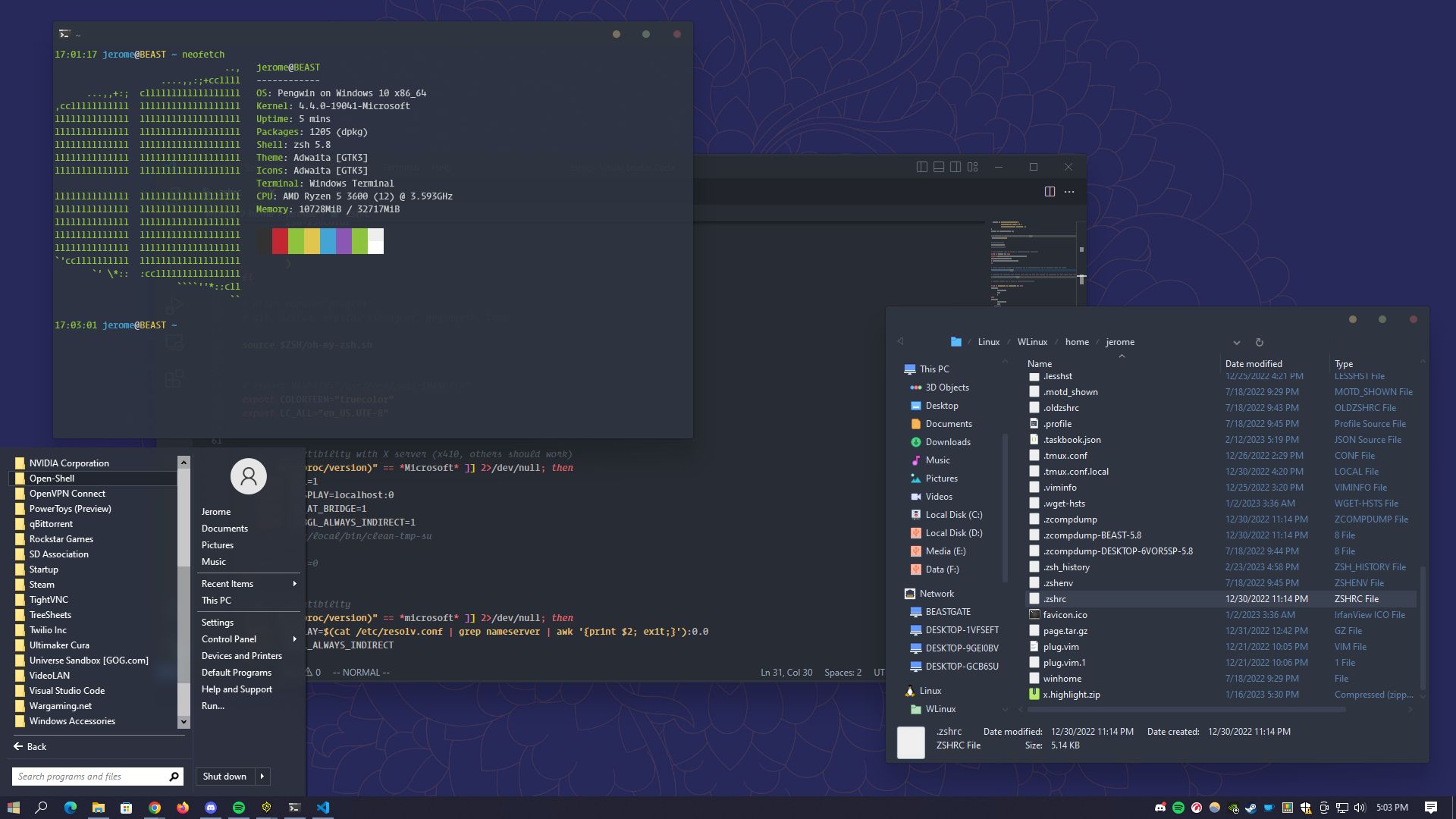Open the Shut down options arrow
Viewport: 1456px width, 819px height.
pyautogui.click(x=262, y=777)
